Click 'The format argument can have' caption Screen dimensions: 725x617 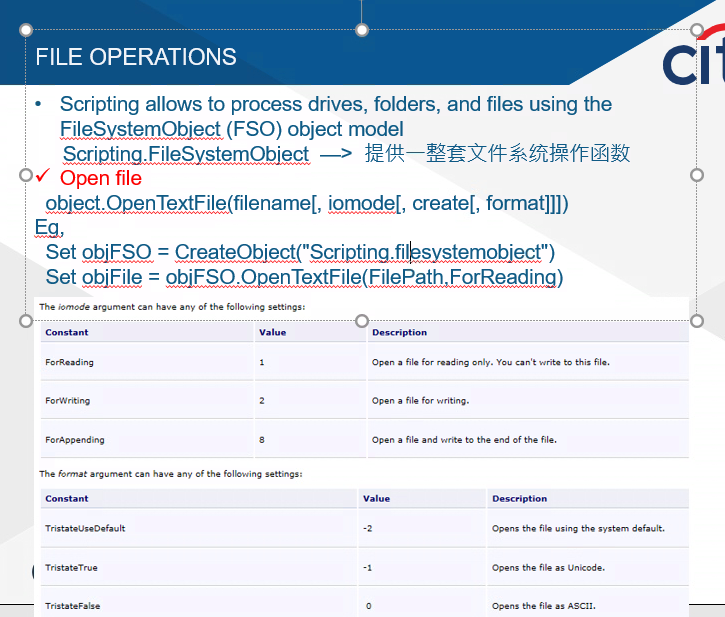point(171,474)
